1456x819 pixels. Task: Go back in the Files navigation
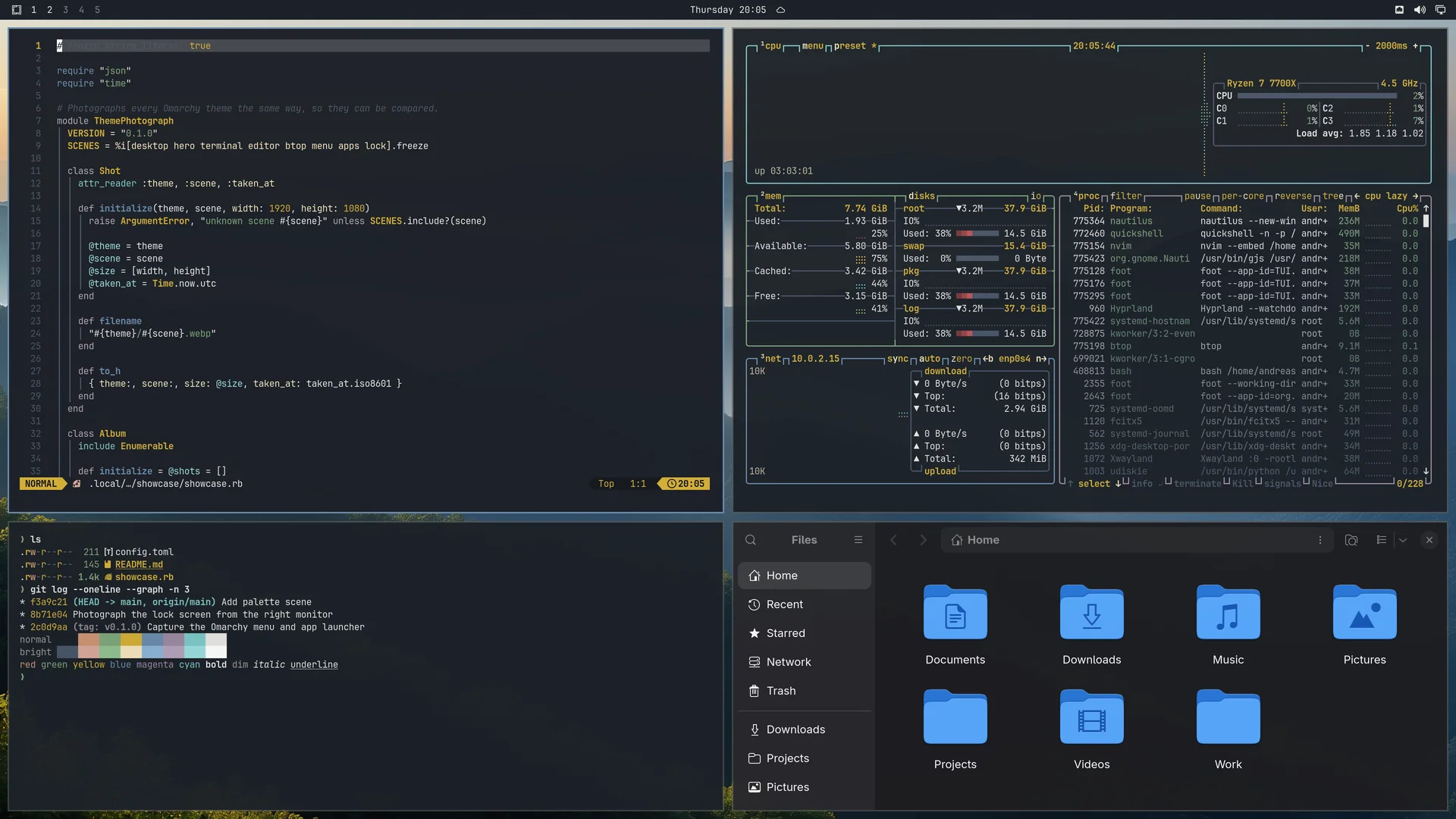click(x=893, y=540)
